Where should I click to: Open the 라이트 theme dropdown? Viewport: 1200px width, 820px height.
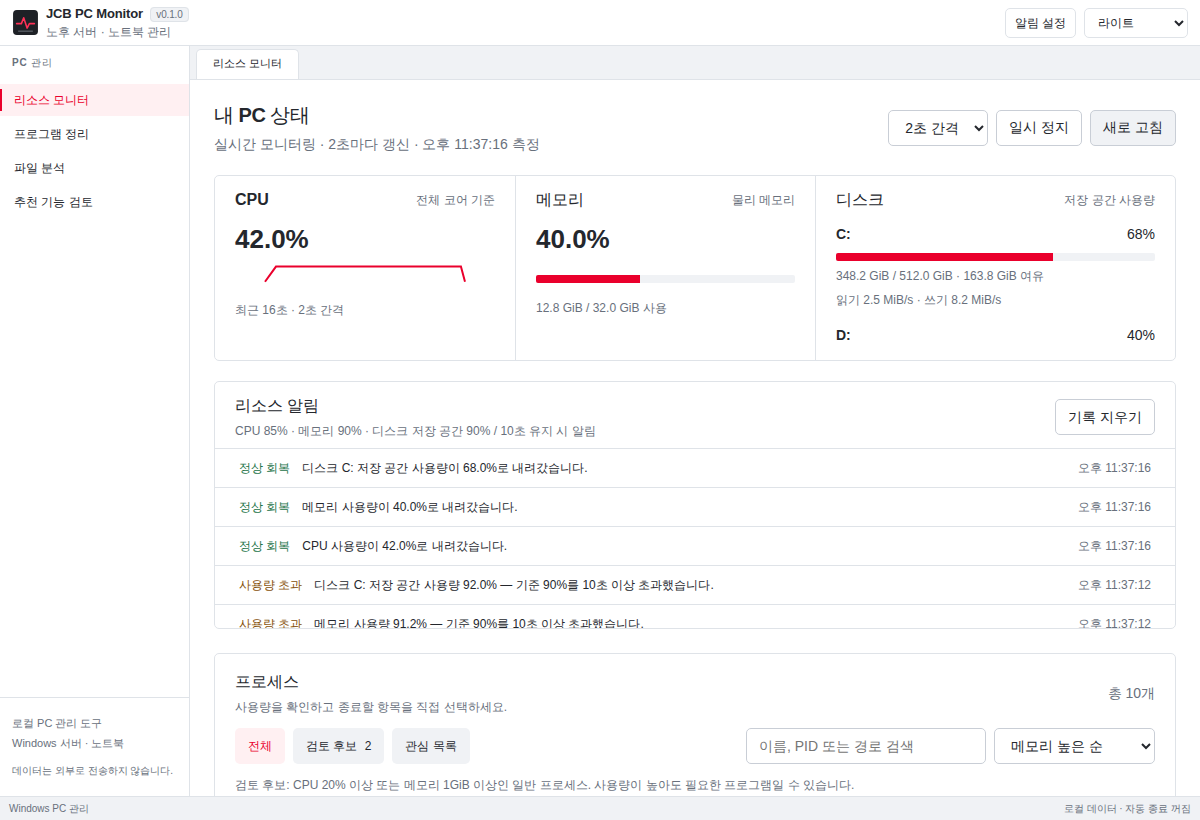(x=1135, y=23)
